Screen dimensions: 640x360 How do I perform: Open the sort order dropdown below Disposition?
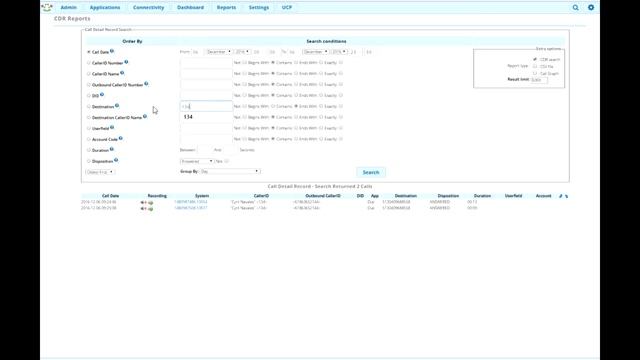[100, 172]
